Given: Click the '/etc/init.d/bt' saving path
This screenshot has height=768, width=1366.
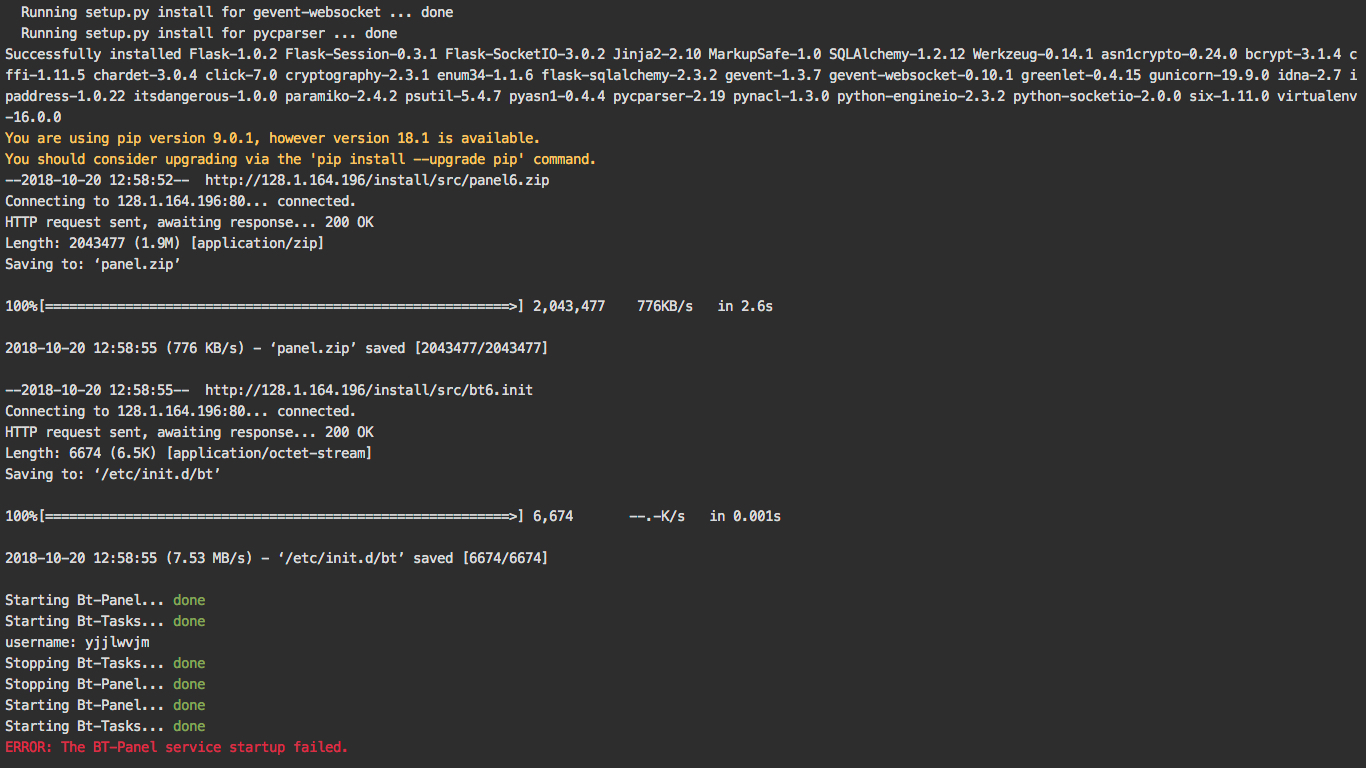Looking at the screenshot, I should 157,474.
